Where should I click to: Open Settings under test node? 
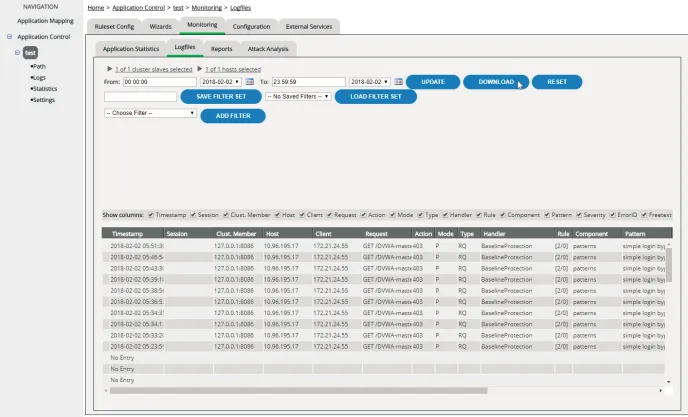tap(43, 100)
